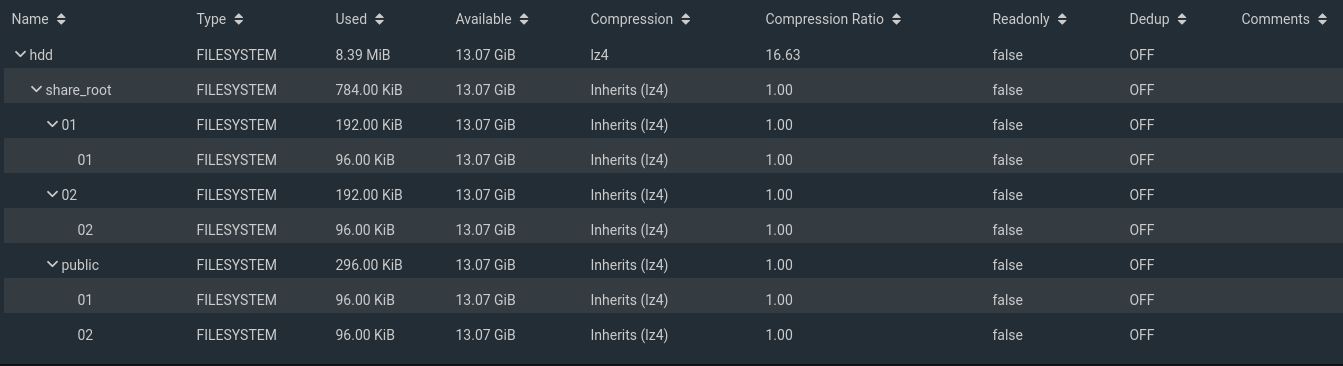Screen dimensions: 1343x366
Task: Click the Dedup column sort icon
Action: click(x=1181, y=19)
